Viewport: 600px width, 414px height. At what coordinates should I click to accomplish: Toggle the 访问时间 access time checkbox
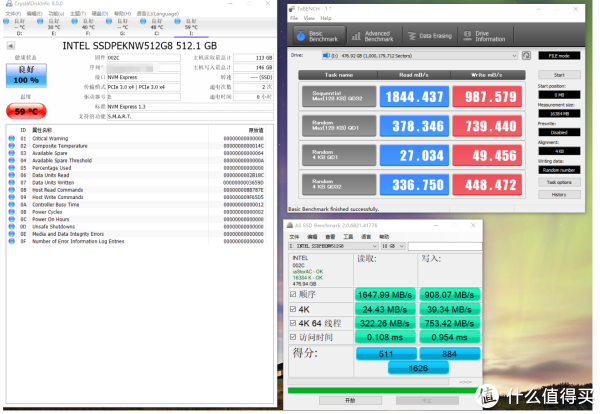293,337
